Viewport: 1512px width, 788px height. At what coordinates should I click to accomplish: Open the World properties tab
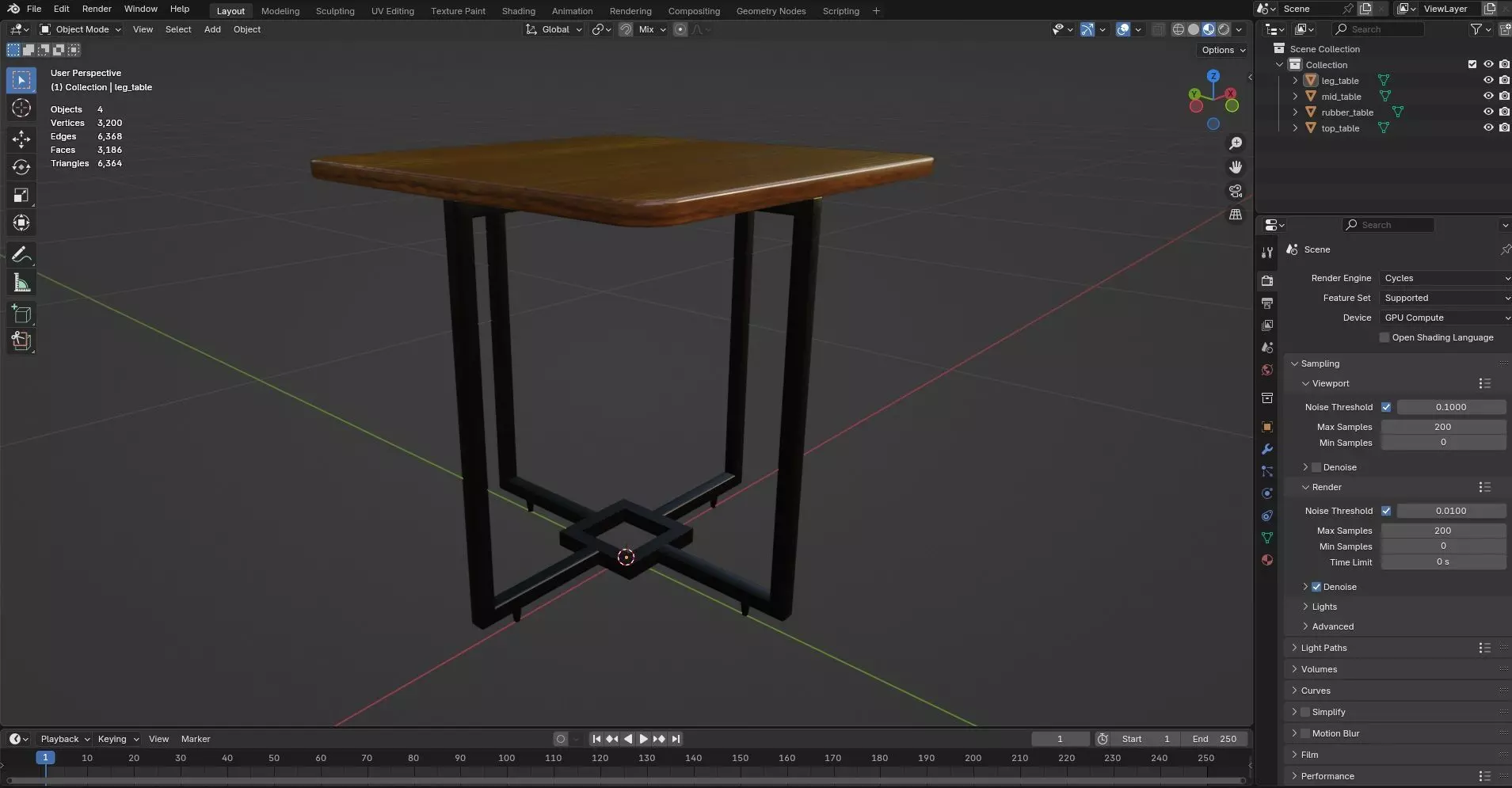point(1267,370)
